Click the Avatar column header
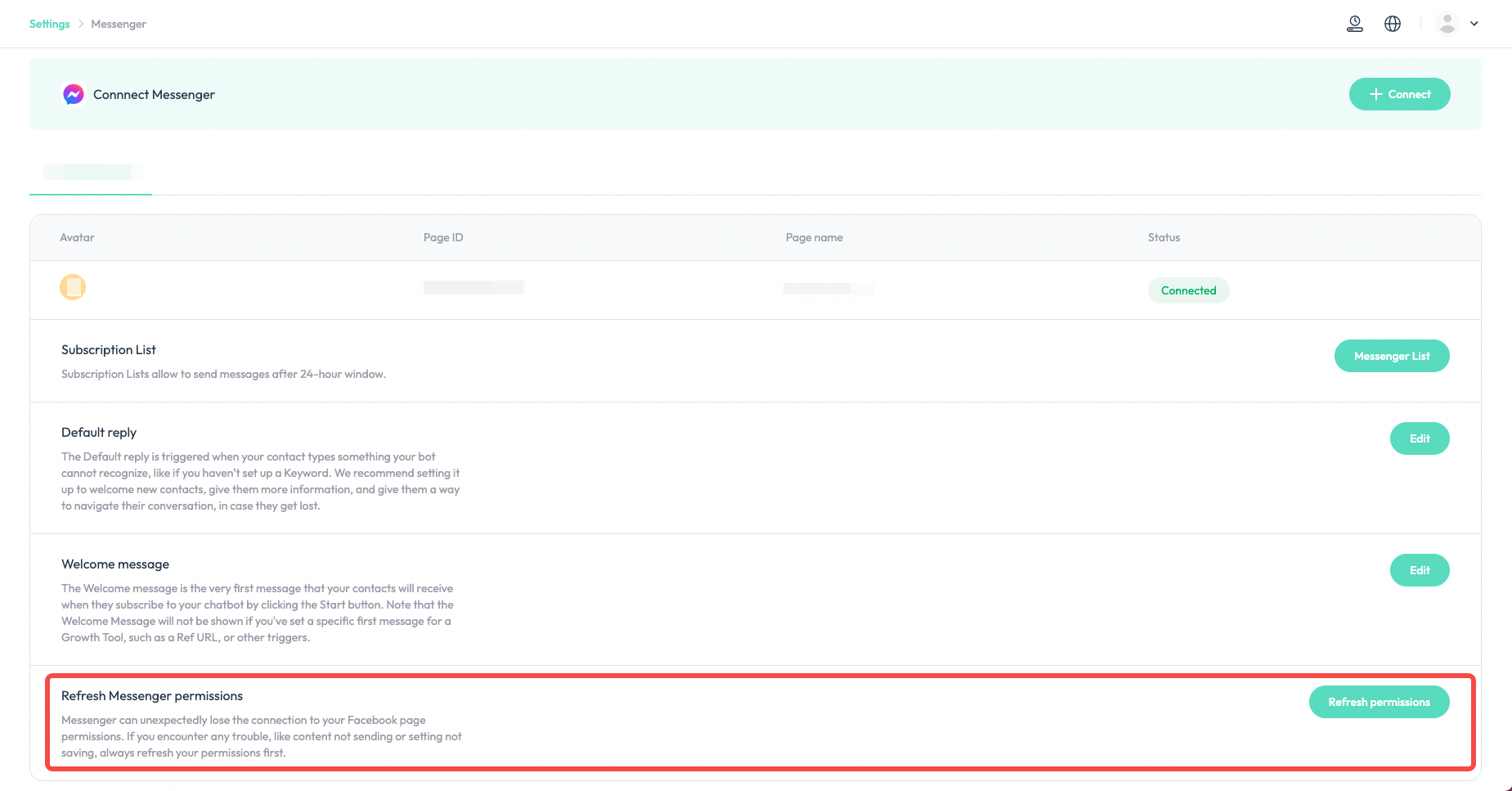Viewport: 1512px width, 791px height. pyautogui.click(x=77, y=237)
